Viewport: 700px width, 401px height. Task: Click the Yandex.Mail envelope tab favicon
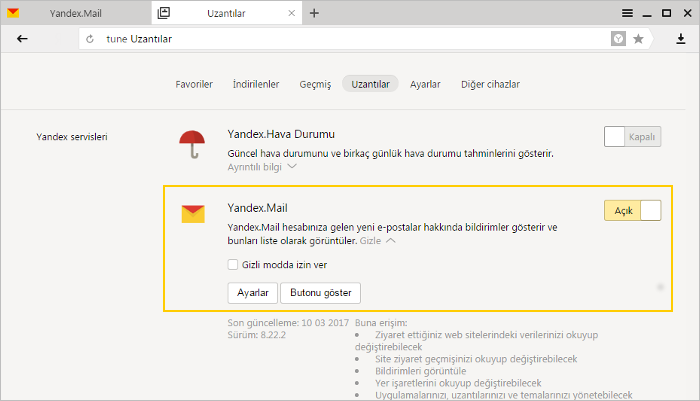click(x=13, y=13)
